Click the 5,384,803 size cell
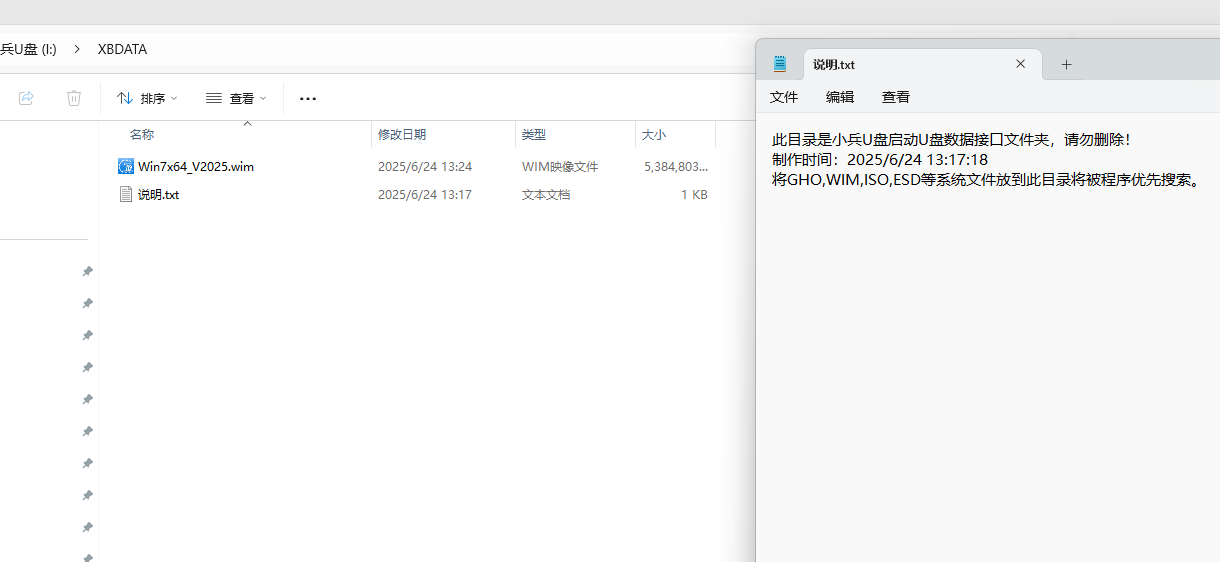The image size is (1220, 562). (676, 167)
